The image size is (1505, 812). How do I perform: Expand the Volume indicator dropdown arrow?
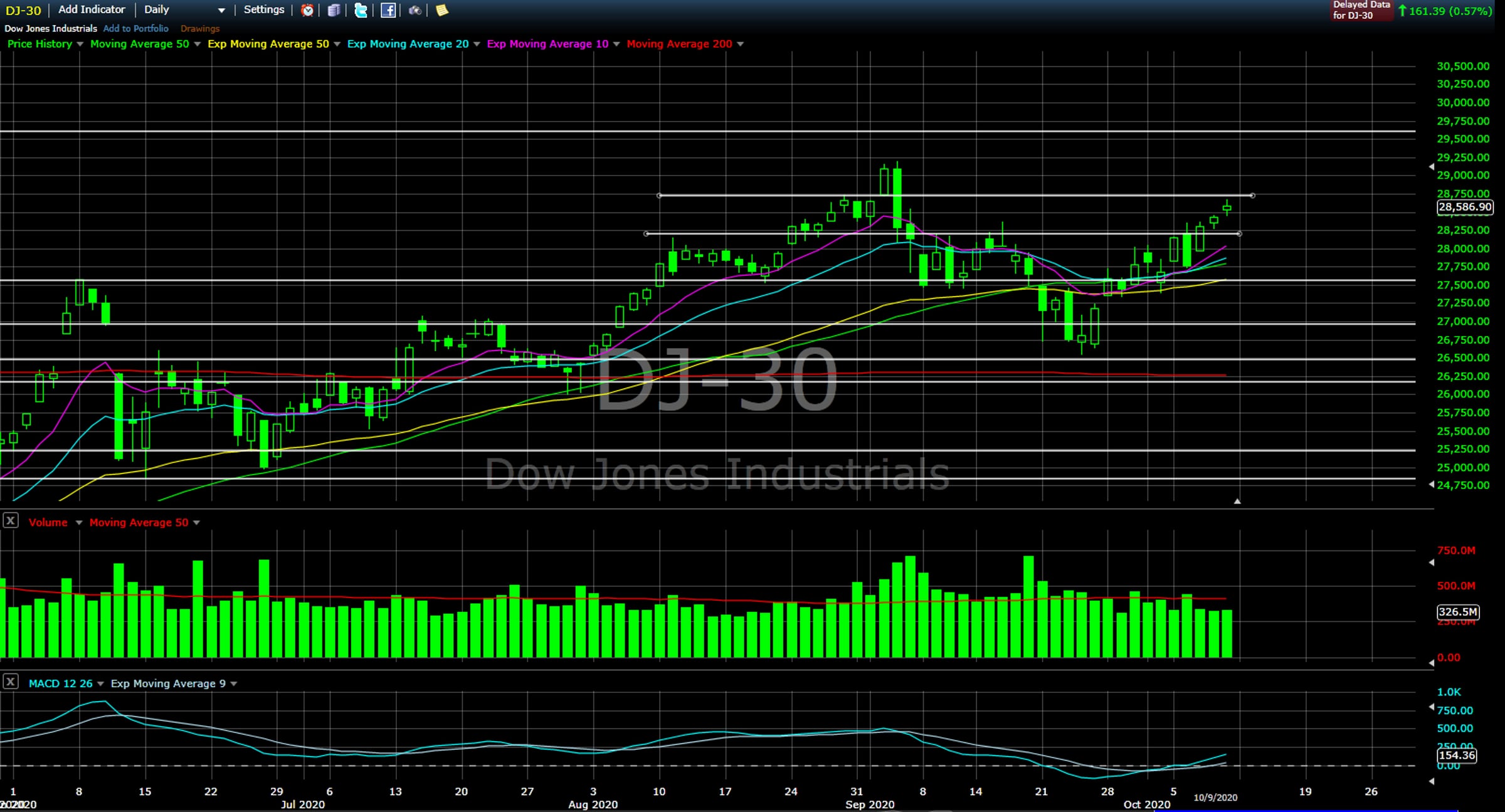pyautogui.click(x=79, y=522)
